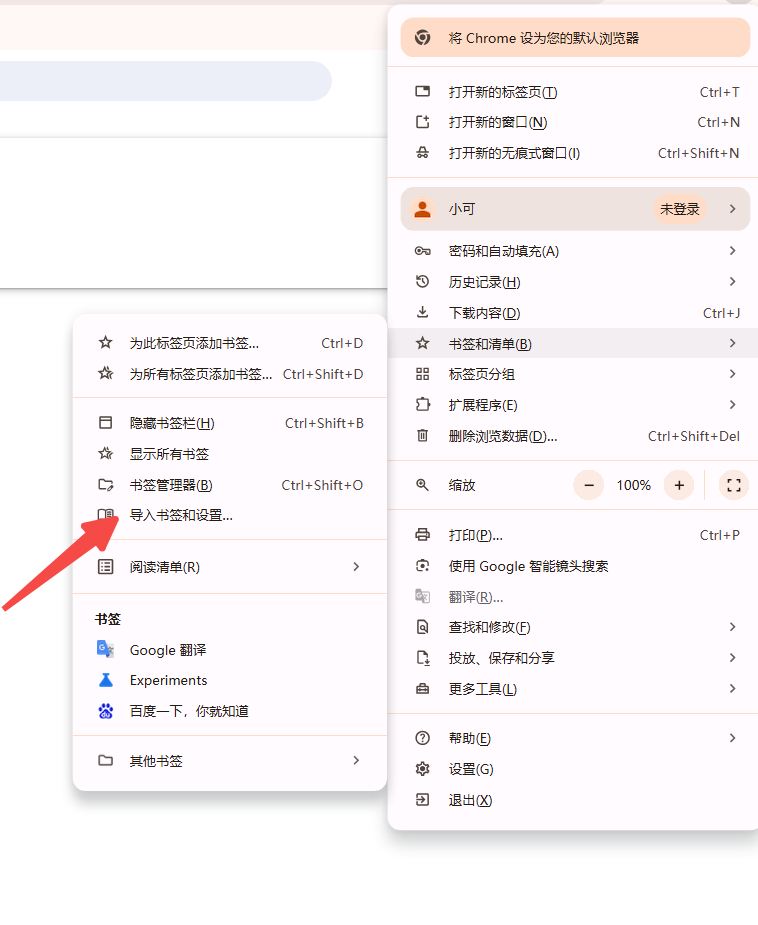This screenshot has width=758, height=925.
Task: Expand the 帮助 submenu arrow
Action: click(x=732, y=737)
